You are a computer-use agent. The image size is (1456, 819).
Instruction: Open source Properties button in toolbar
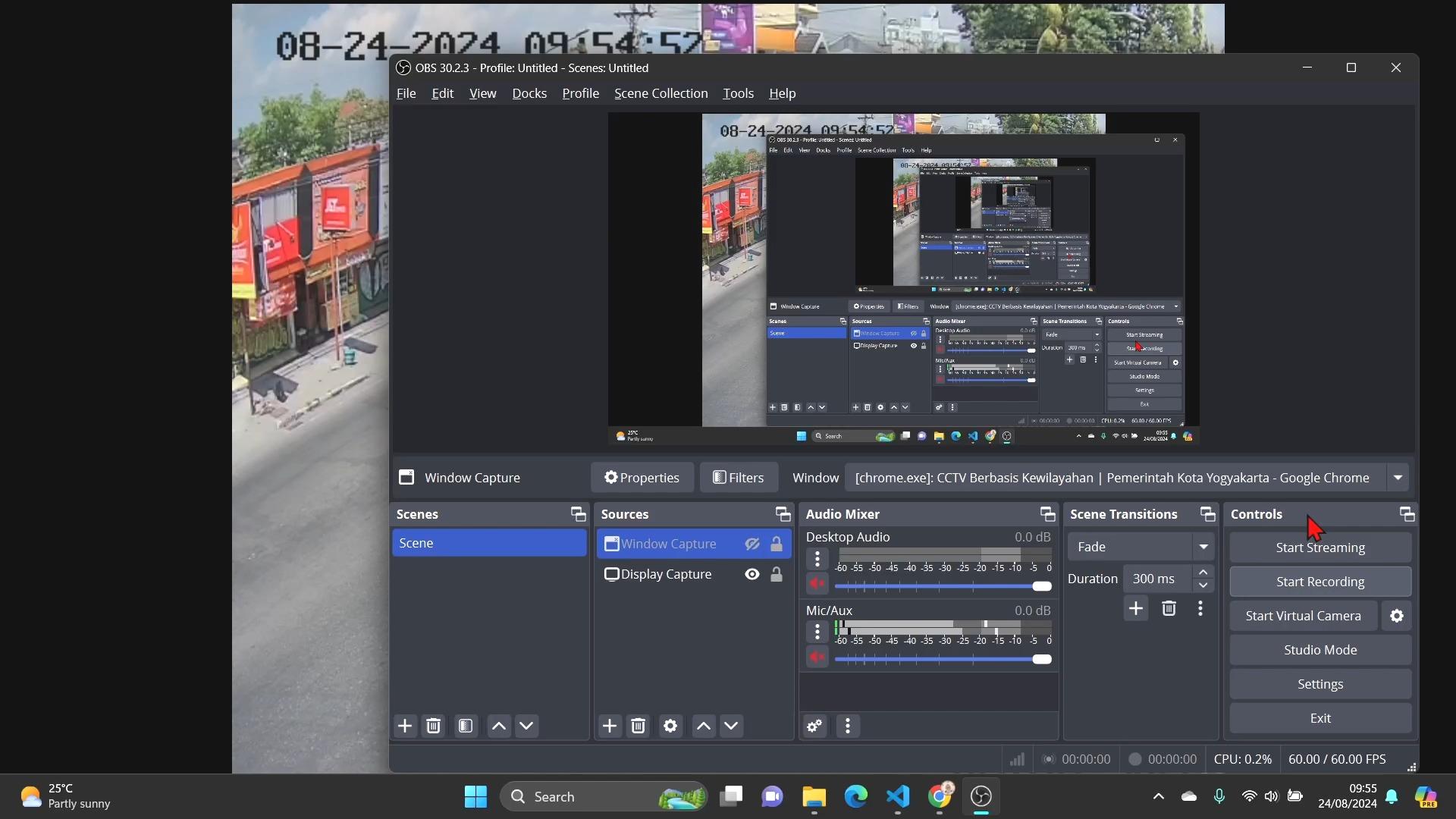click(642, 478)
